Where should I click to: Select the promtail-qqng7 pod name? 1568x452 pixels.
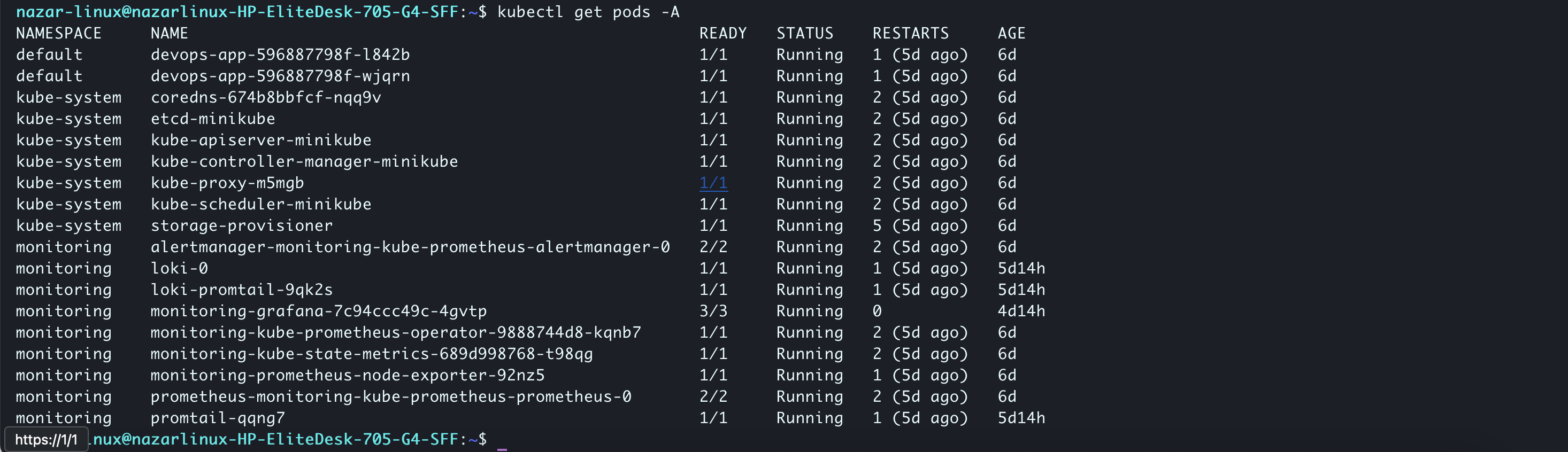[217, 418]
